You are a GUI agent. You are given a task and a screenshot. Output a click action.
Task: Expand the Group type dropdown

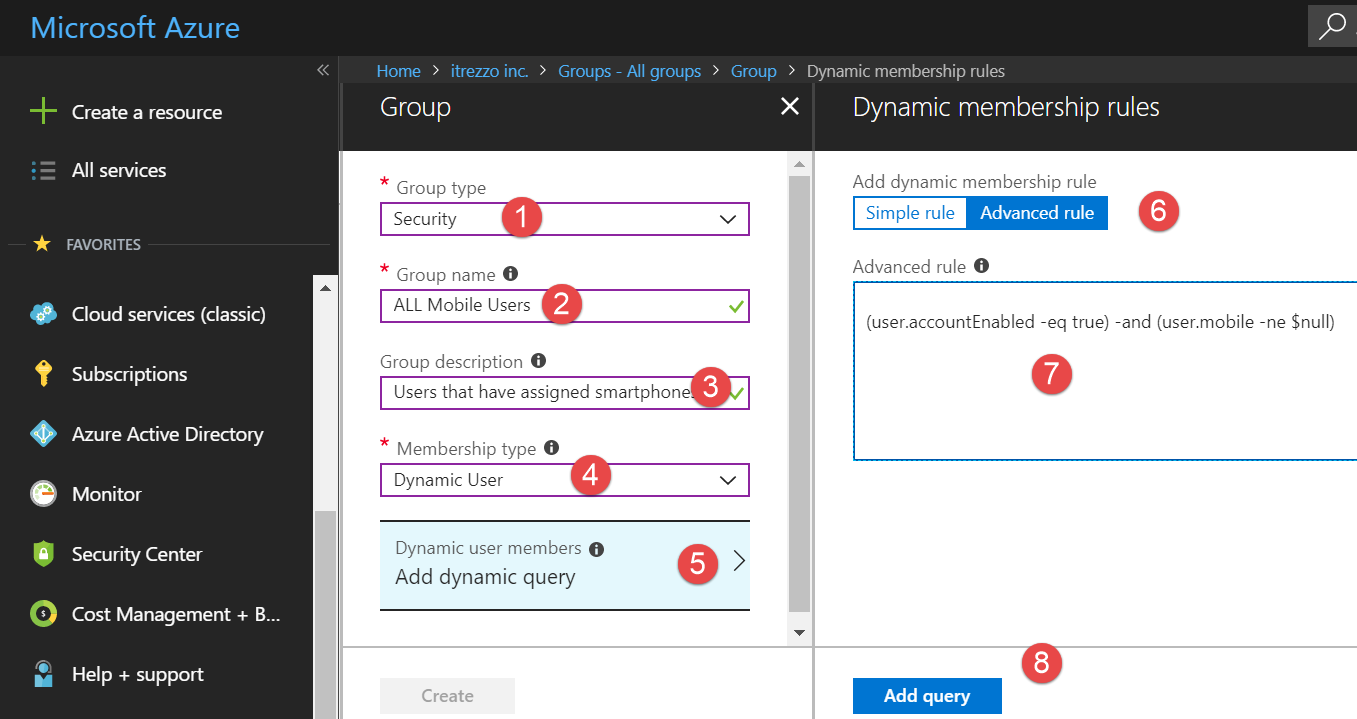pos(727,219)
